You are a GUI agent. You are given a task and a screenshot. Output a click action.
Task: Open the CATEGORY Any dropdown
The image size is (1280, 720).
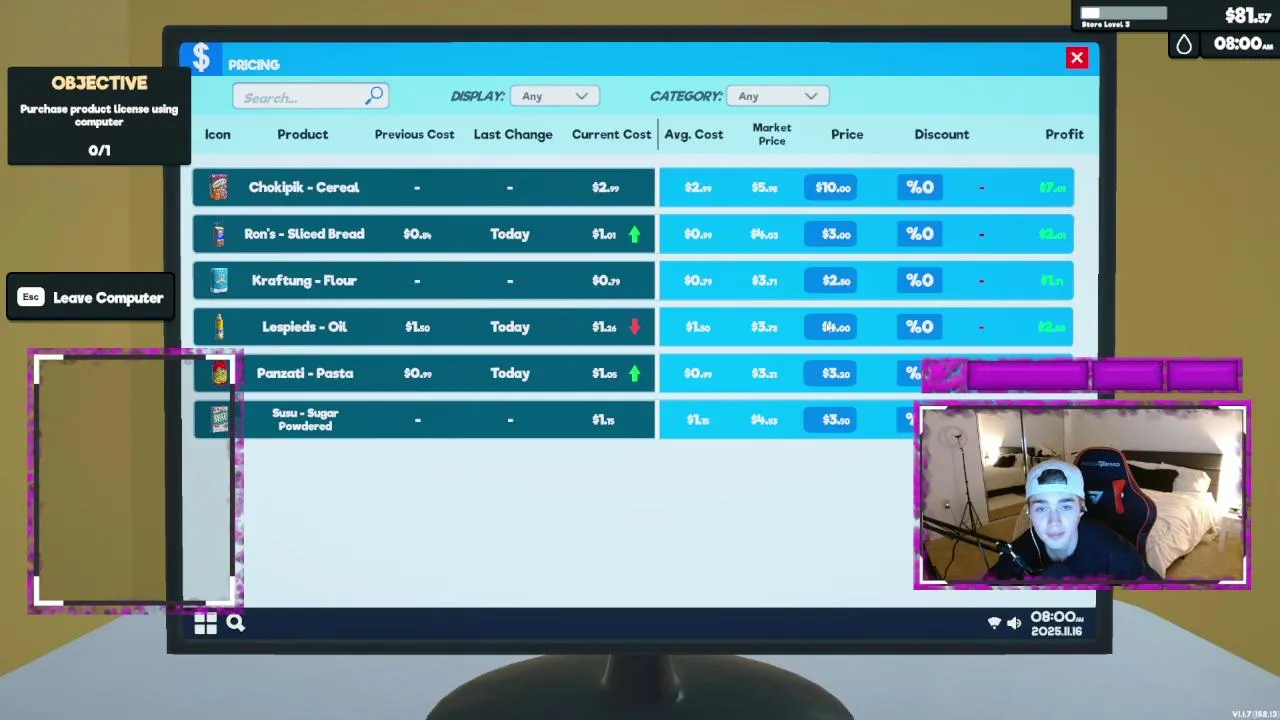tap(778, 96)
